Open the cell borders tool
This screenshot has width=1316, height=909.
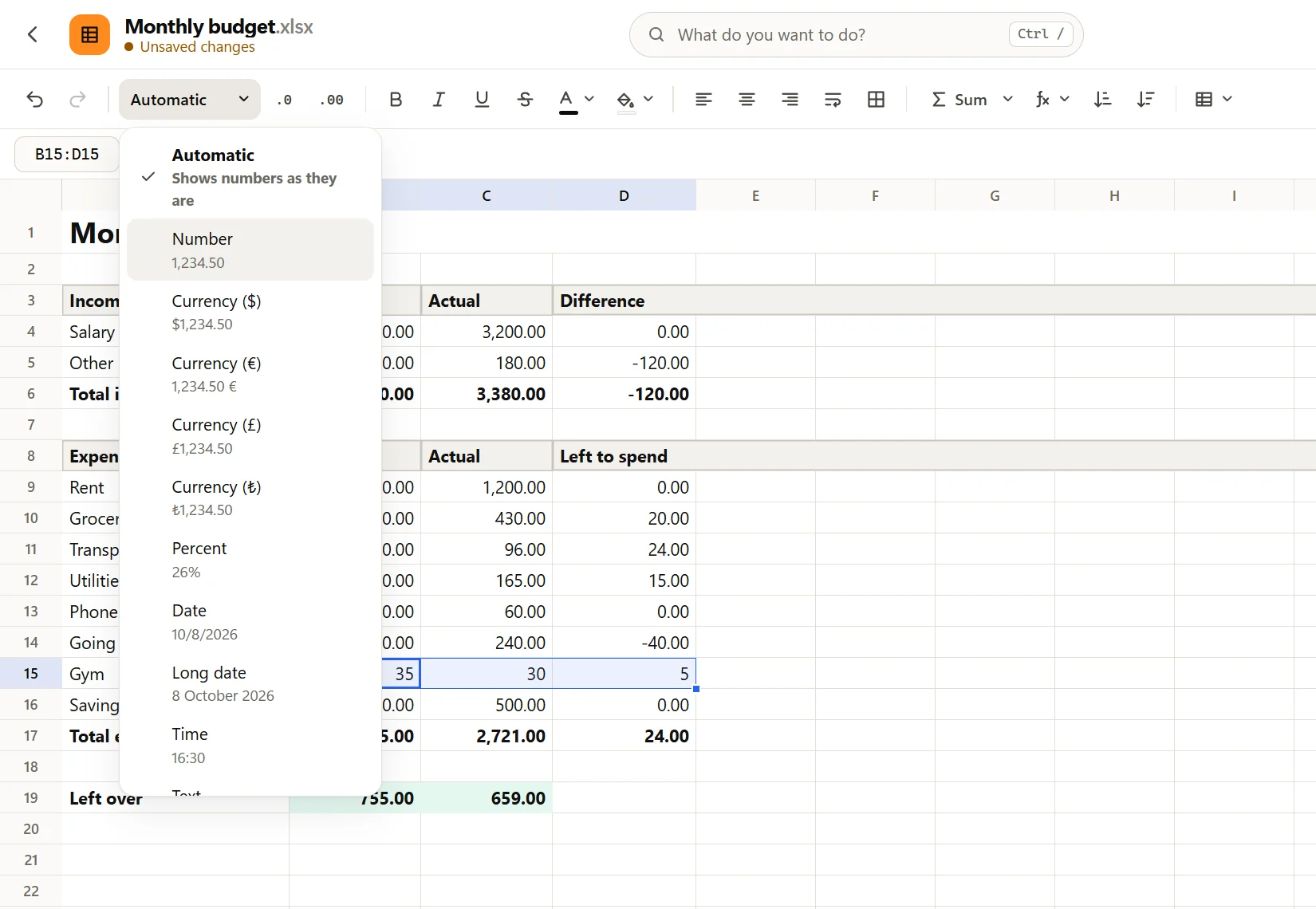[876, 100]
